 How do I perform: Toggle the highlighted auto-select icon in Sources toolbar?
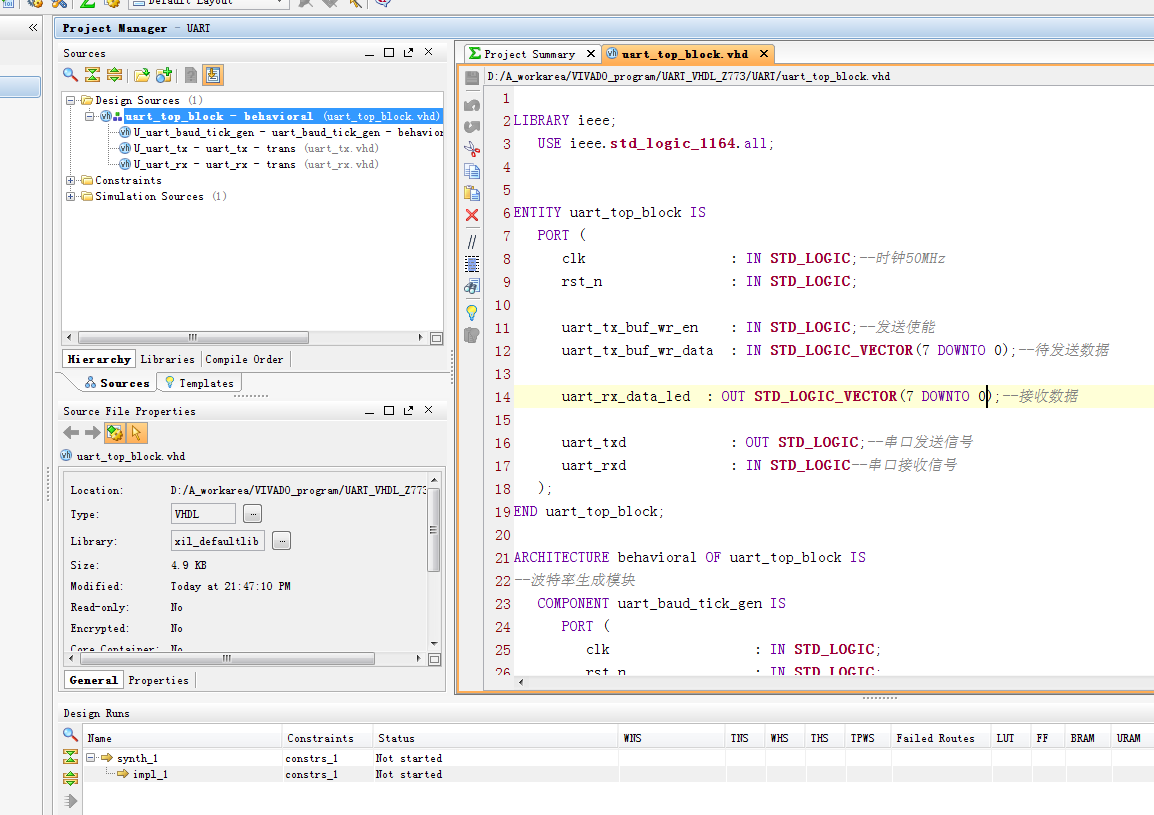coord(213,75)
